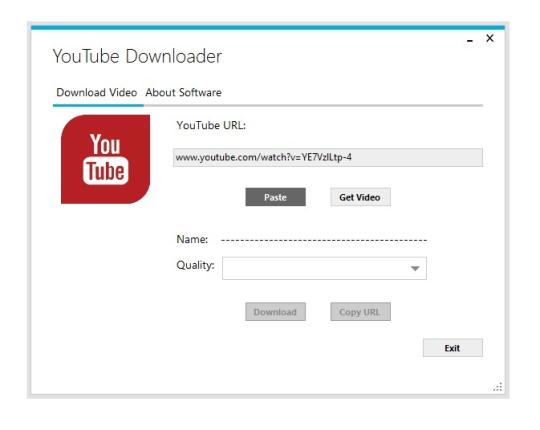The width and height of the screenshot is (540, 430).
Task: Open the Quality dropdown list
Action: point(324,268)
